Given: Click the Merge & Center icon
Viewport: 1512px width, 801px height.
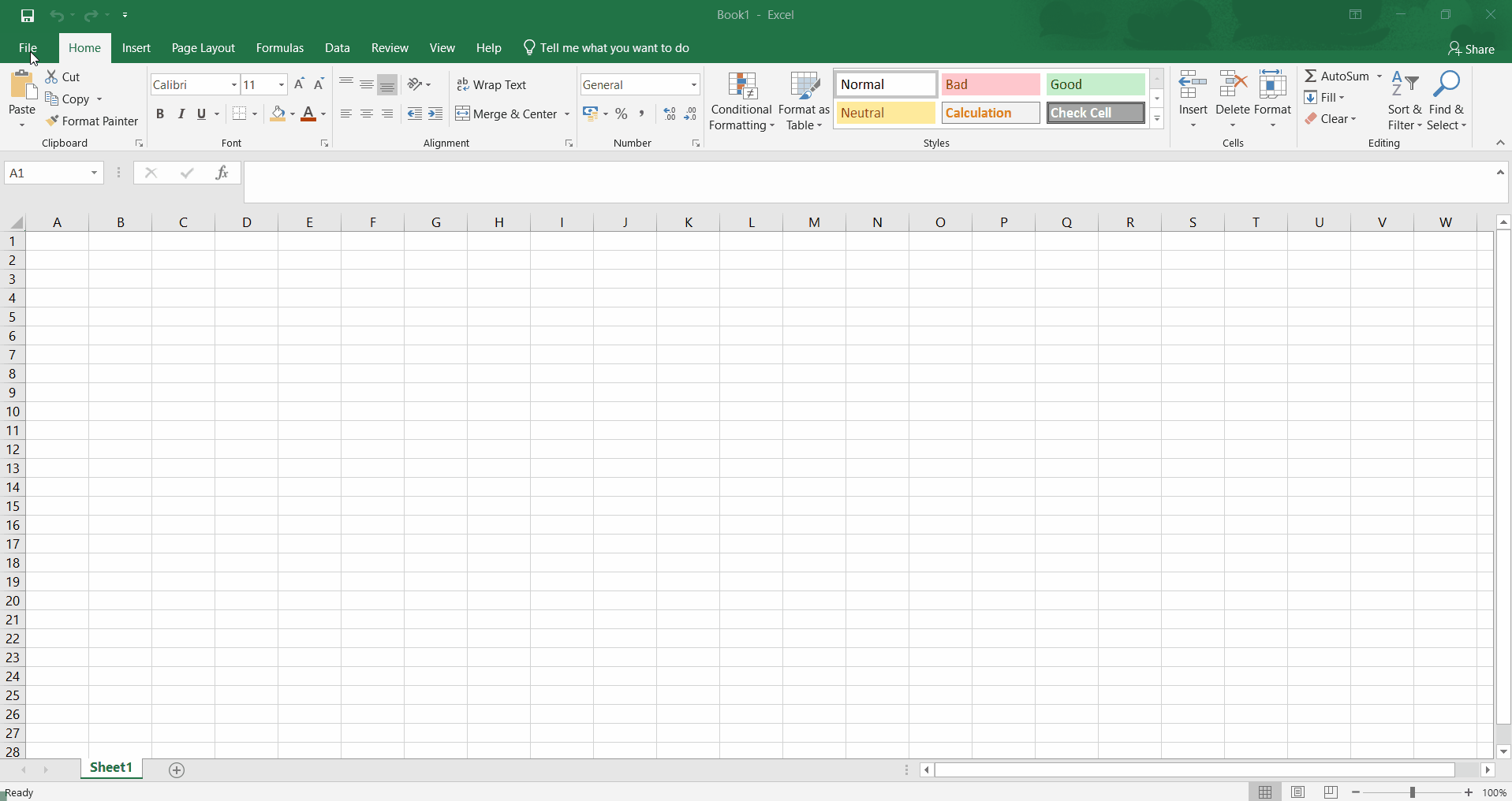Looking at the screenshot, I should click(463, 114).
